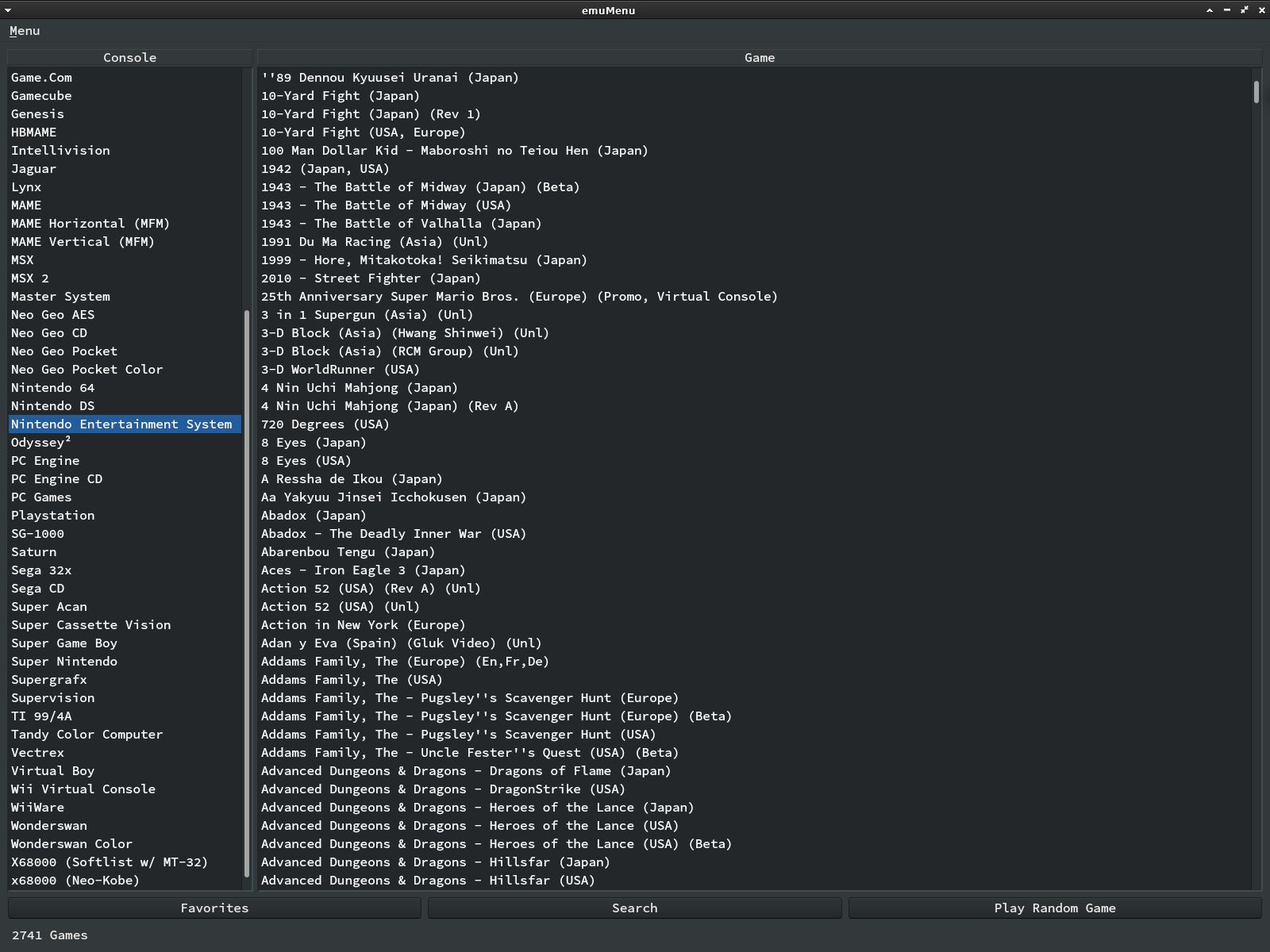Screen dimensions: 1270x952
Task: Select Wonderswan Color console
Action: 125,844
